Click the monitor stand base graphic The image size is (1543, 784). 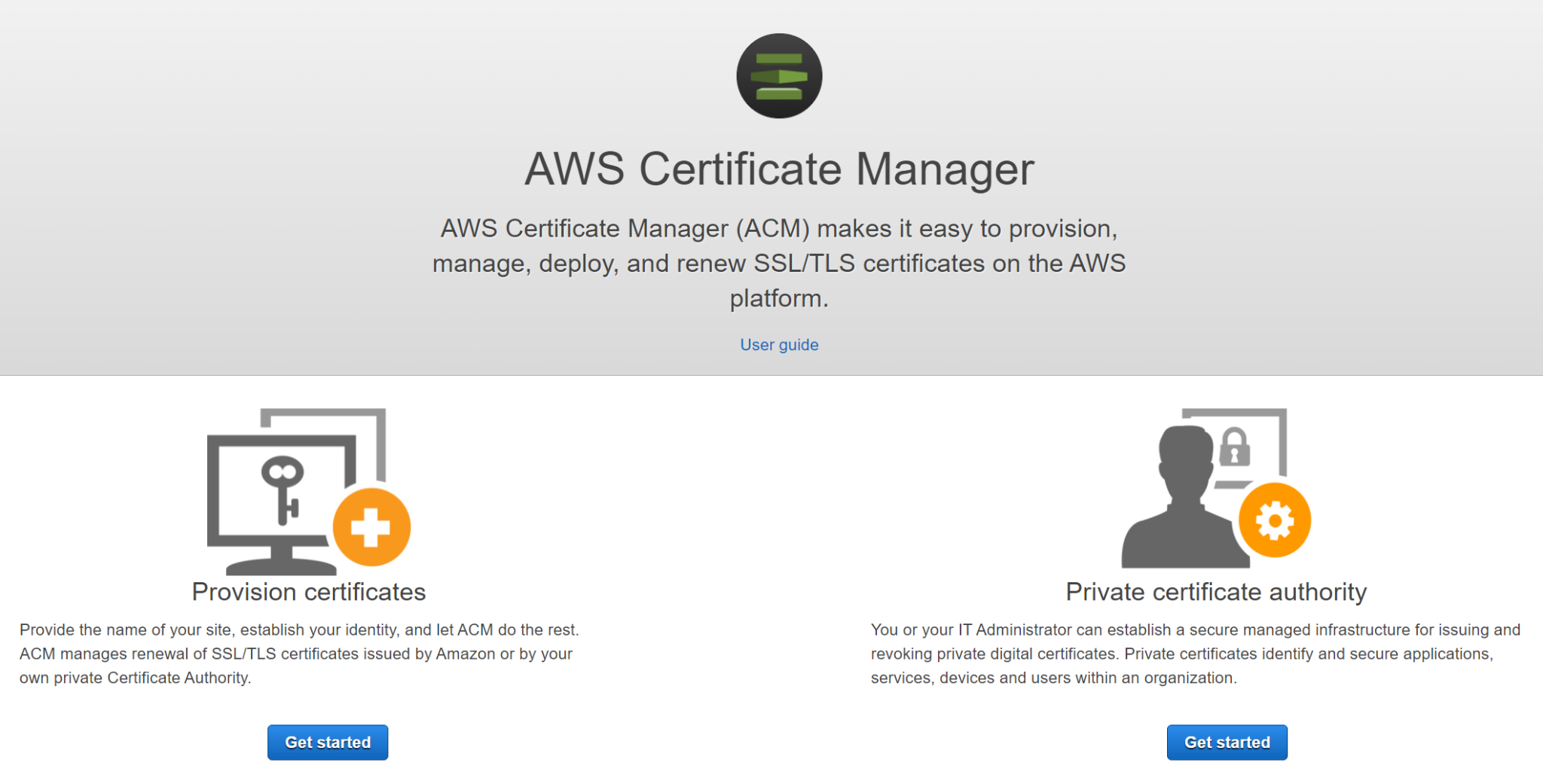coord(281,566)
